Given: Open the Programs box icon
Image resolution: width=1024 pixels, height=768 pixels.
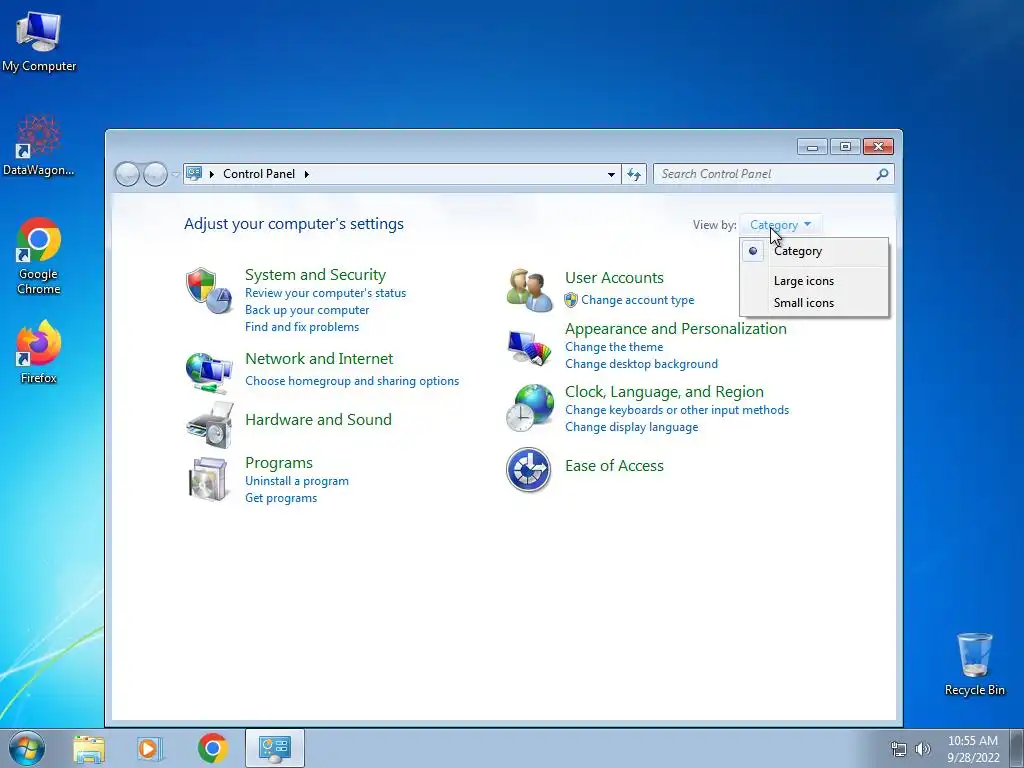Looking at the screenshot, I should 208,479.
